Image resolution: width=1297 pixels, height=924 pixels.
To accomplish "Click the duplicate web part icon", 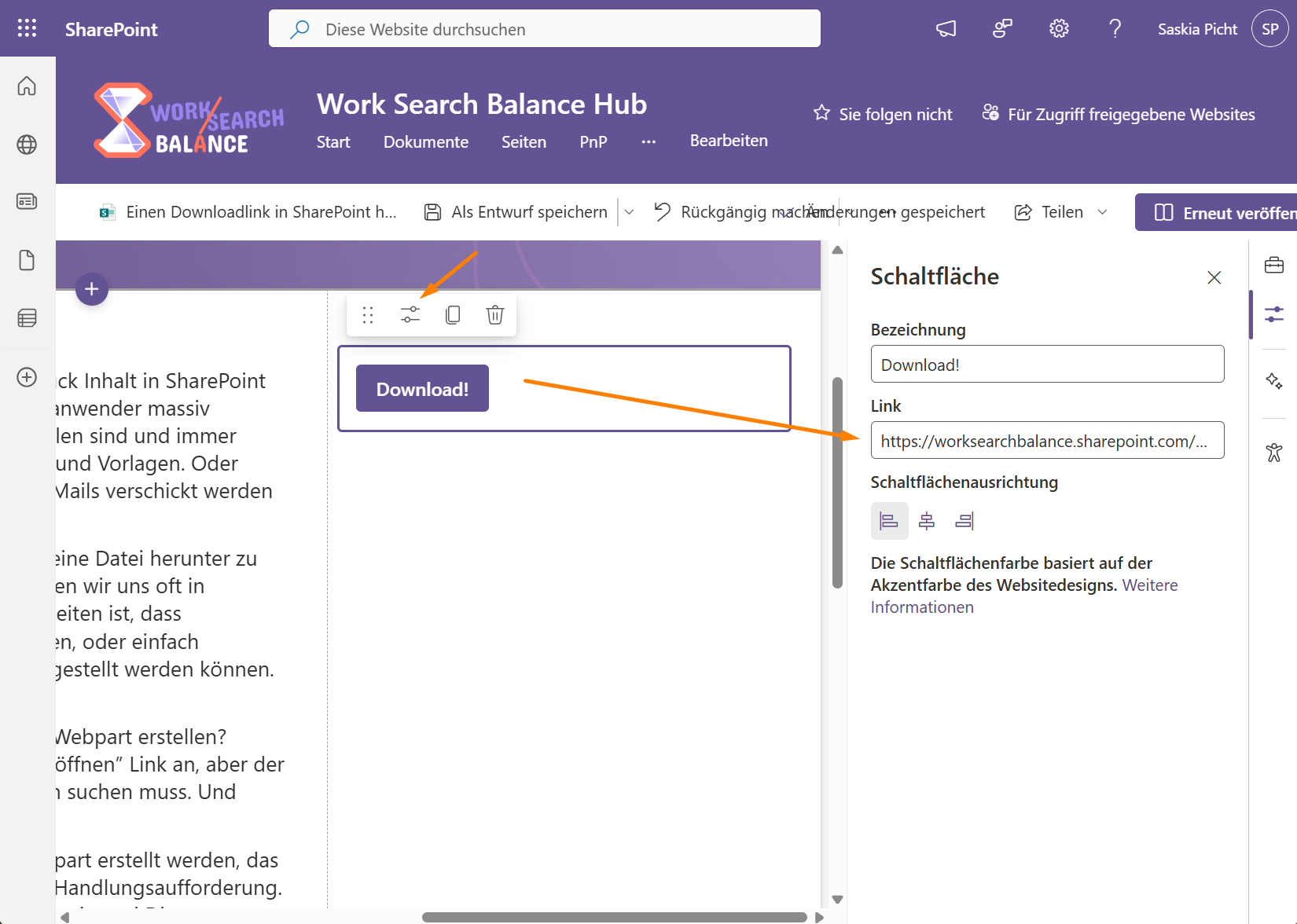I will tap(453, 315).
